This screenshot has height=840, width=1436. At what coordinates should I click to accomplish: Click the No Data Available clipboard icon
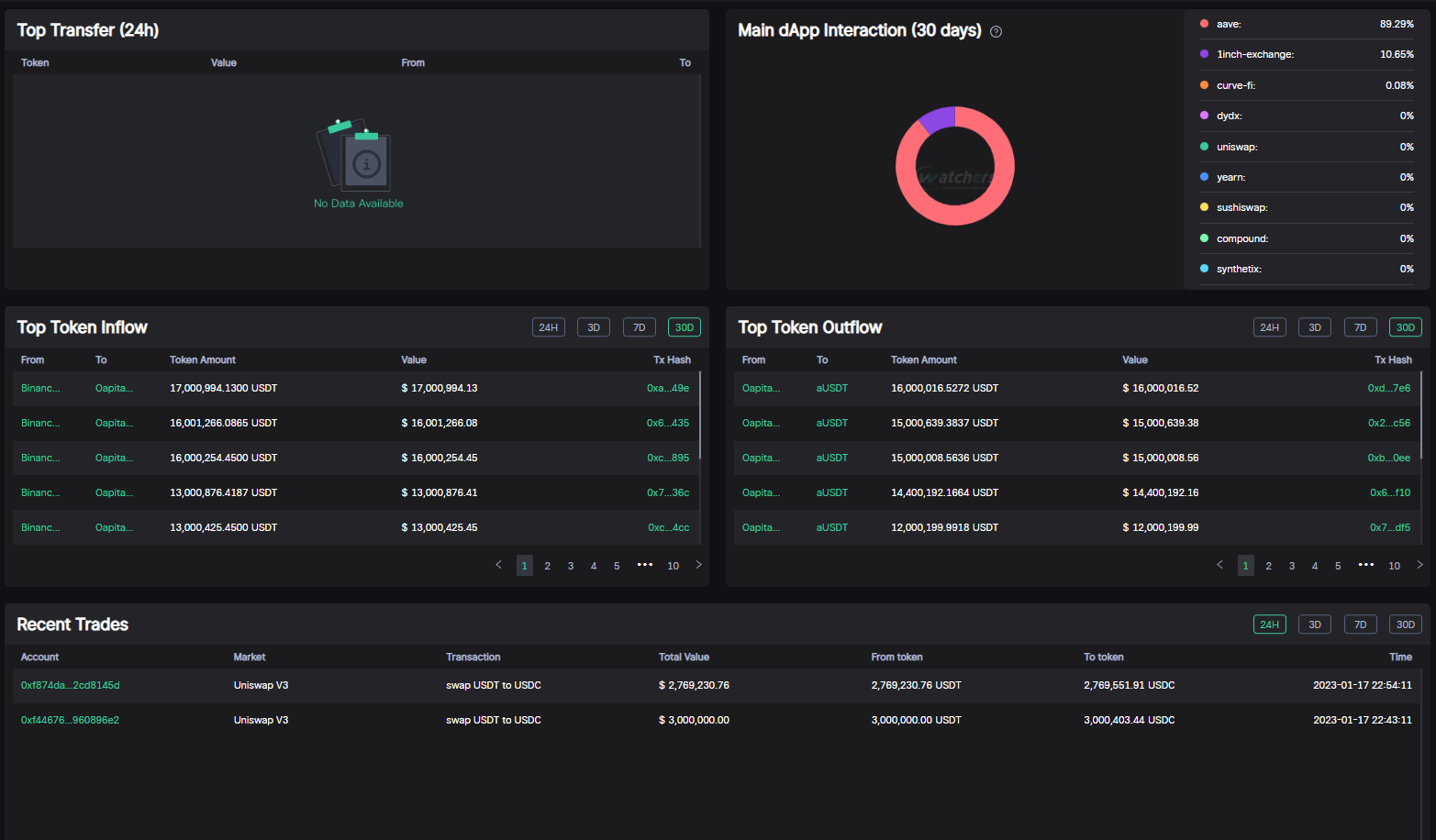pyautogui.click(x=357, y=155)
